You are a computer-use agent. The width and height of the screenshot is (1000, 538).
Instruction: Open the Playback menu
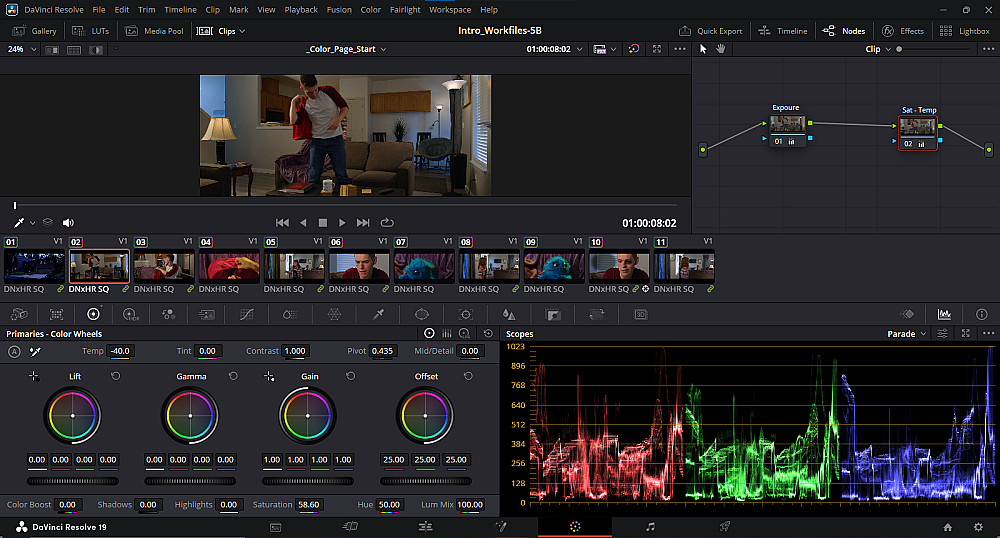coord(301,9)
